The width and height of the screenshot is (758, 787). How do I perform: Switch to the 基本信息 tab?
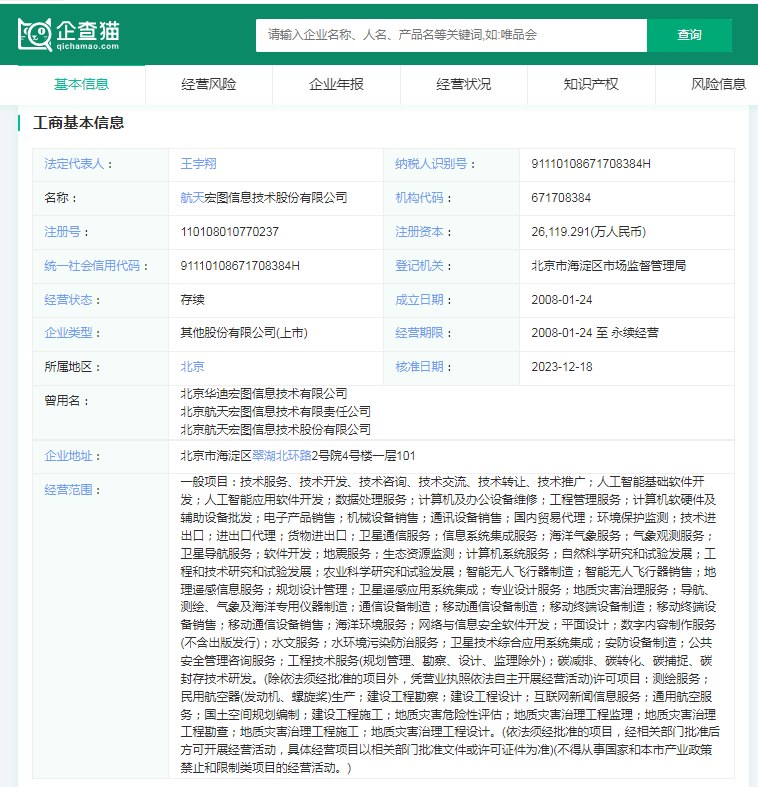click(x=81, y=85)
